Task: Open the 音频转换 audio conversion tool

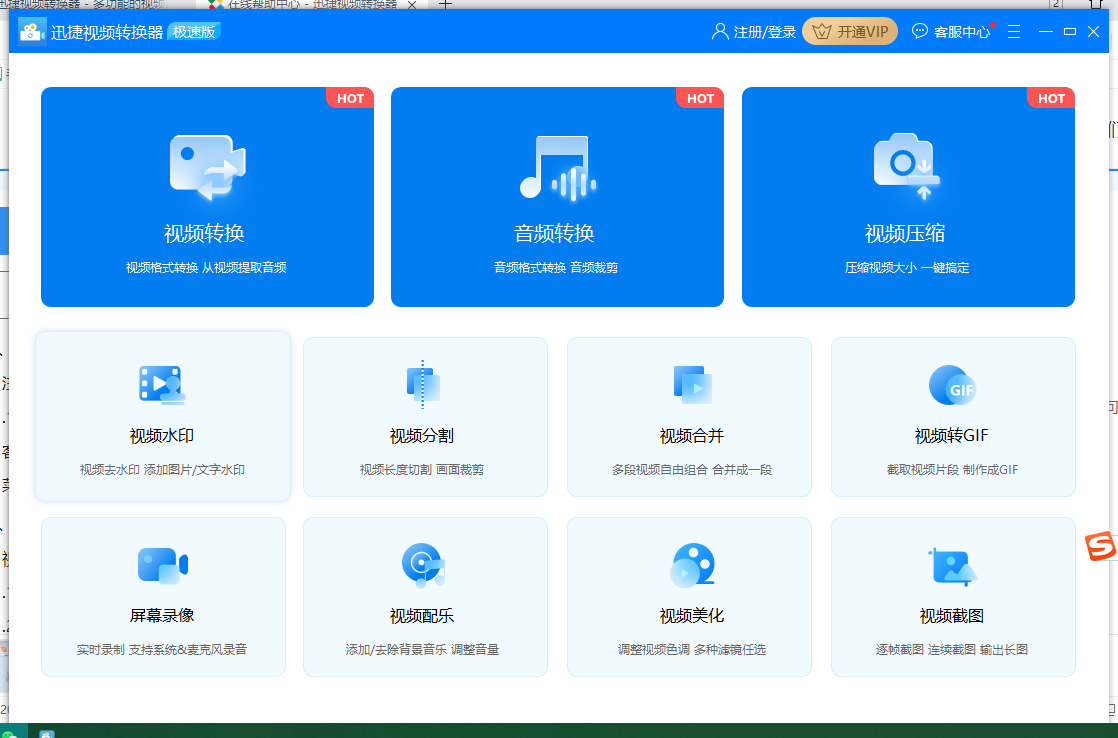Action: click(x=557, y=197)
